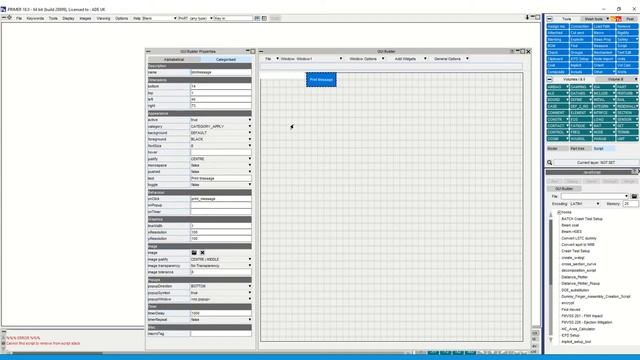Click the Script tool button

click(x=627, y=46)
